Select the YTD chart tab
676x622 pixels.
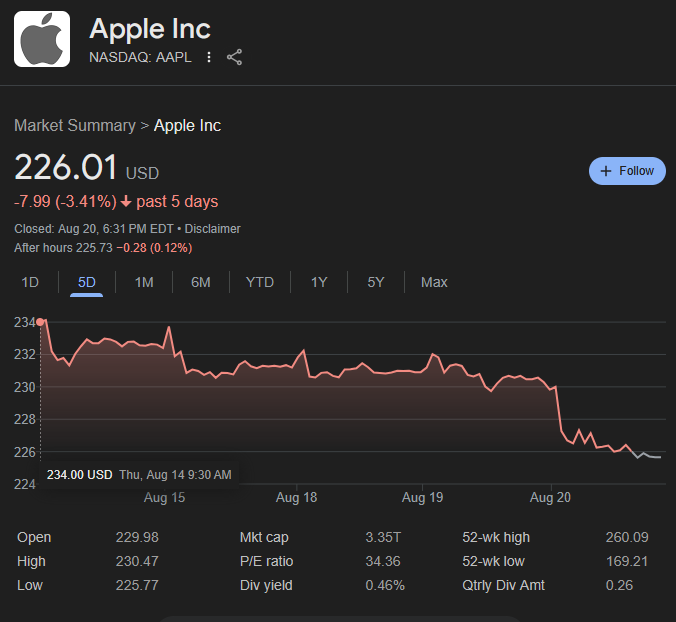[260, 283]
